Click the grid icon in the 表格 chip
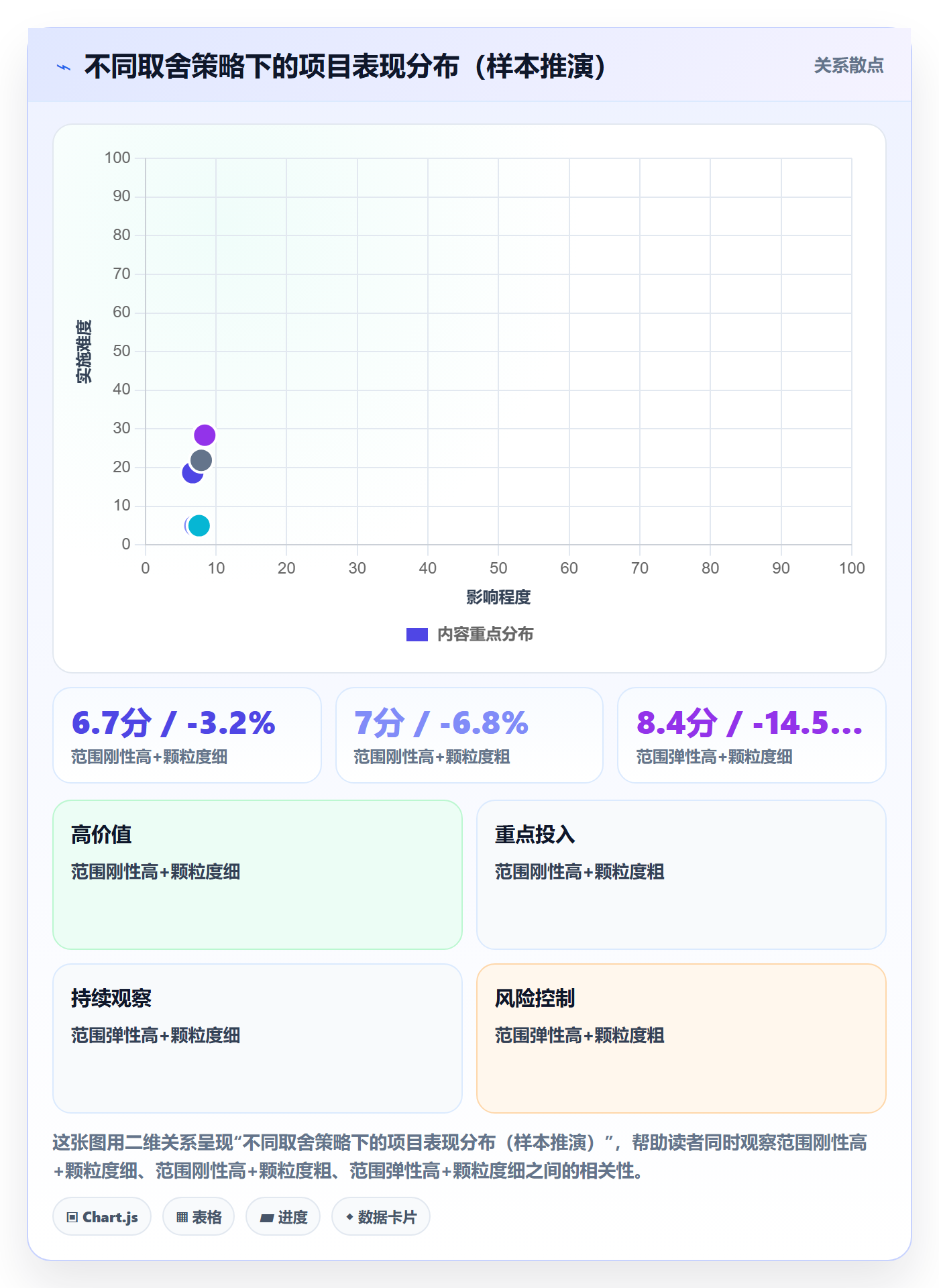This screenshot has height=1288, width=939. [182, 1218]
